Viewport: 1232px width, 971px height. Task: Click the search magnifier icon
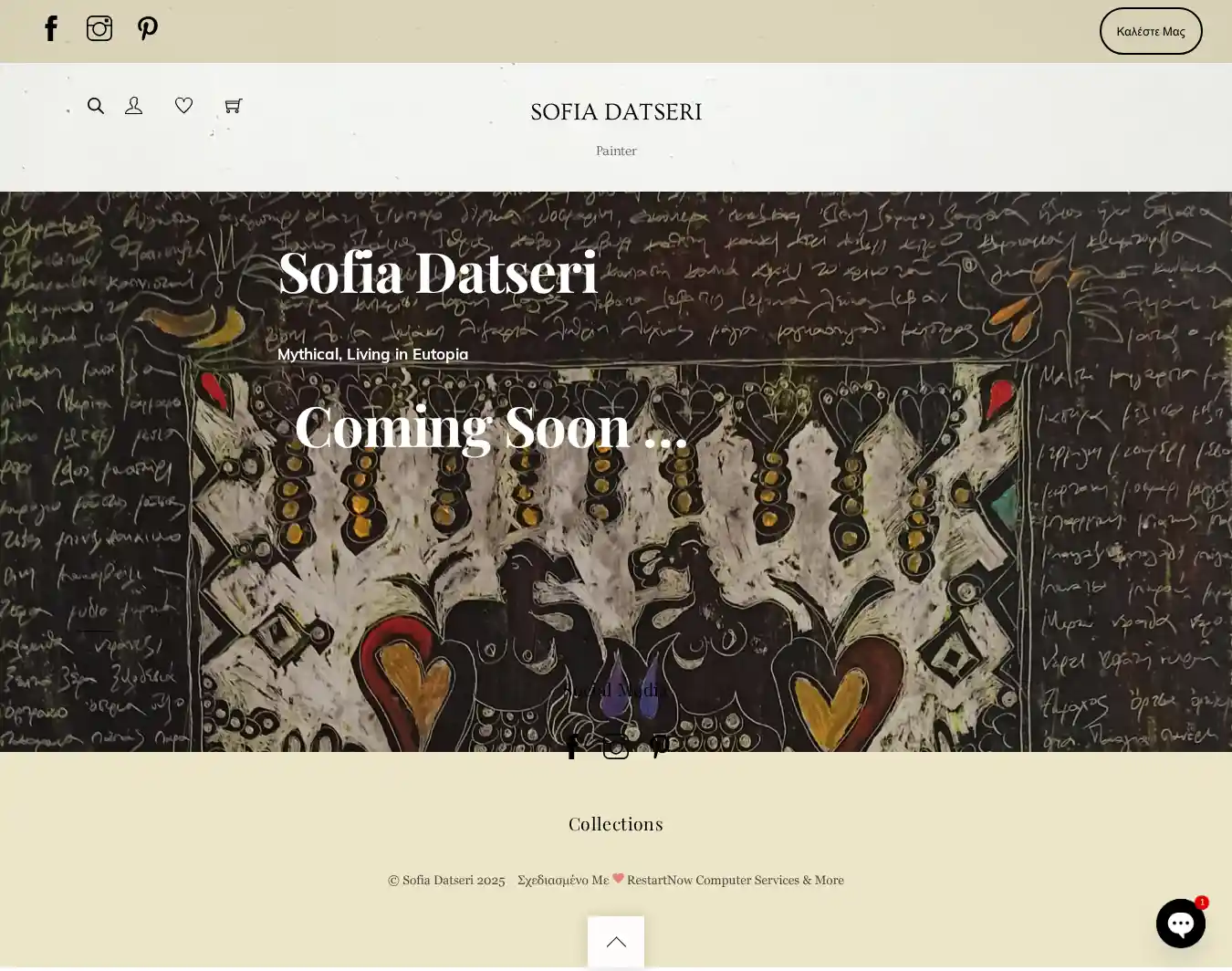96,106
